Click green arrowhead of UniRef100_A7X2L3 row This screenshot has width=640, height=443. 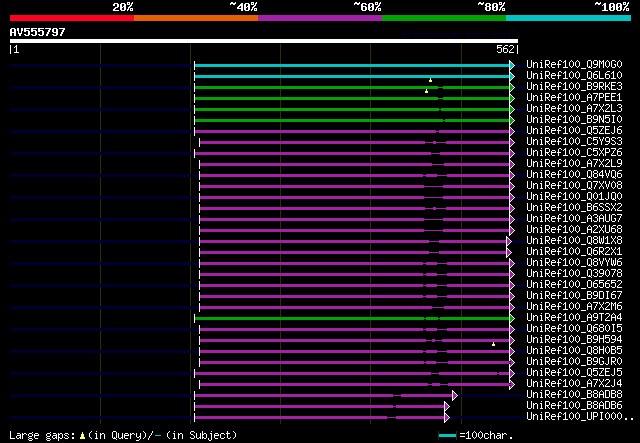click(x=512, y=109)
